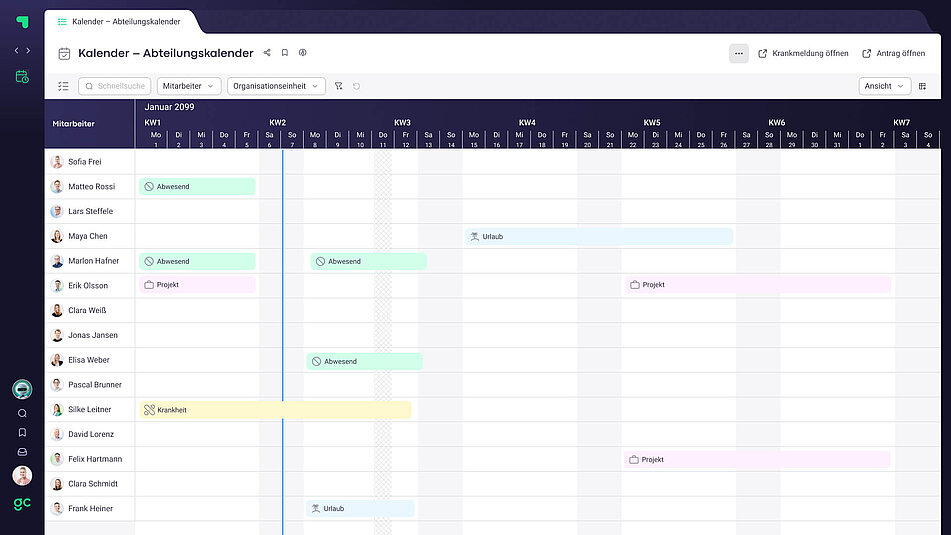Click the share icon beside the calendar title

(267, 53)
